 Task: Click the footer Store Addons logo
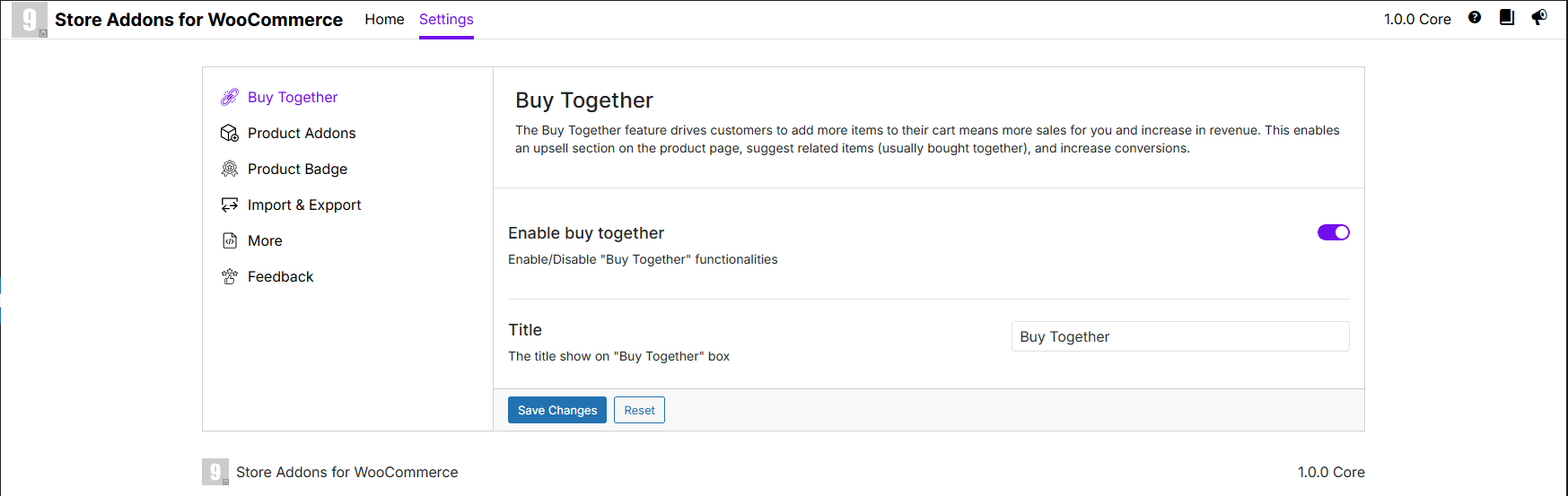coord(215,472)
